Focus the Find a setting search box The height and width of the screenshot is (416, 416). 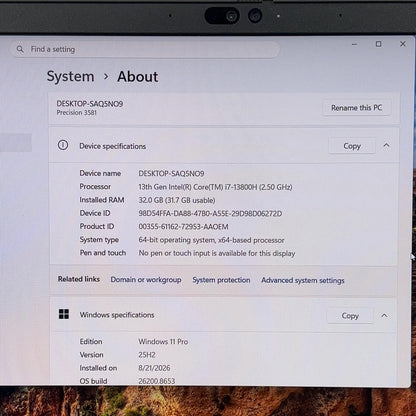coord(145,49)
